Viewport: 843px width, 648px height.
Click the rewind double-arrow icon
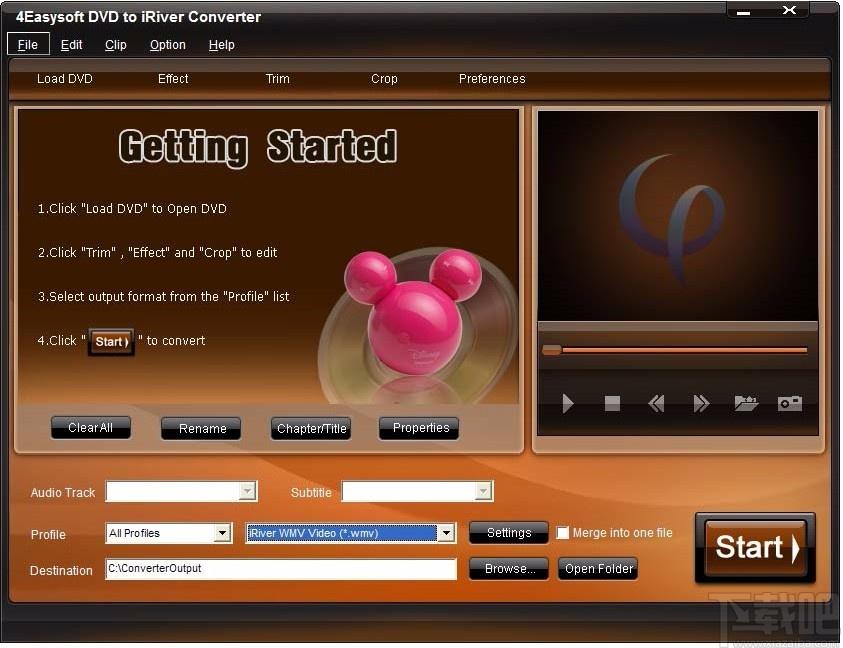[656, 403]
